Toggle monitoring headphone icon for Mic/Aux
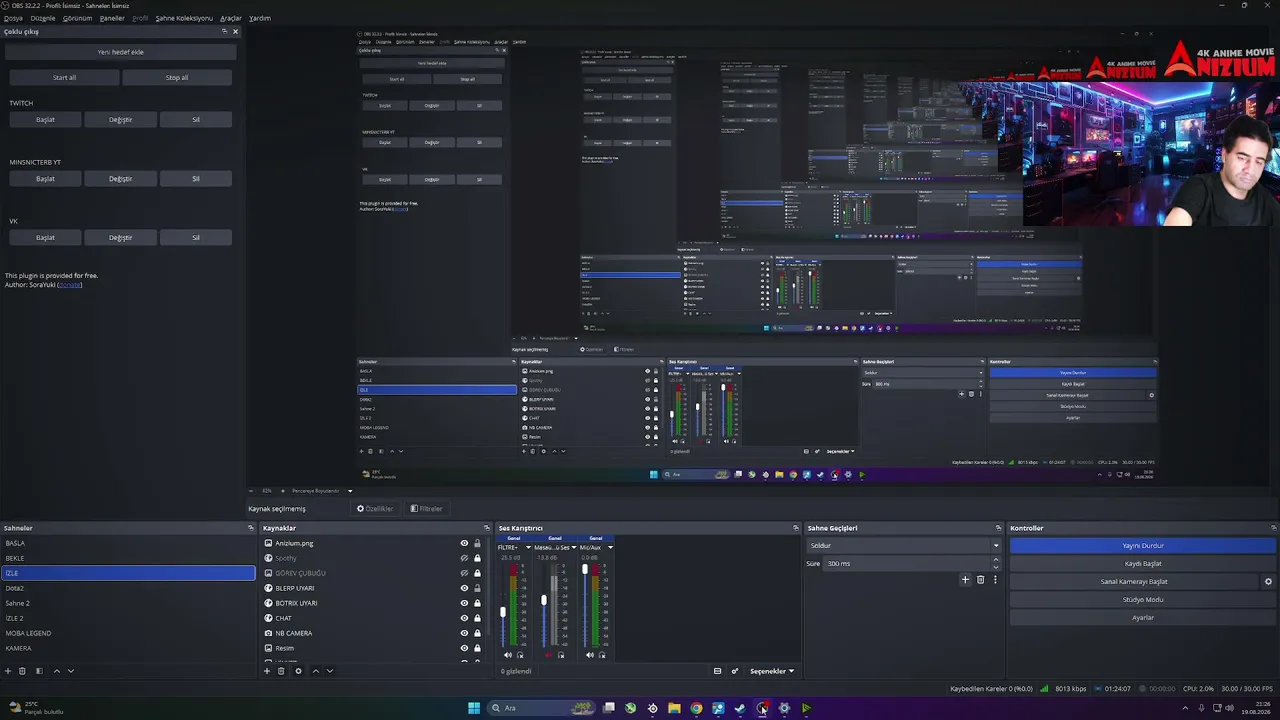 [602, 655]
